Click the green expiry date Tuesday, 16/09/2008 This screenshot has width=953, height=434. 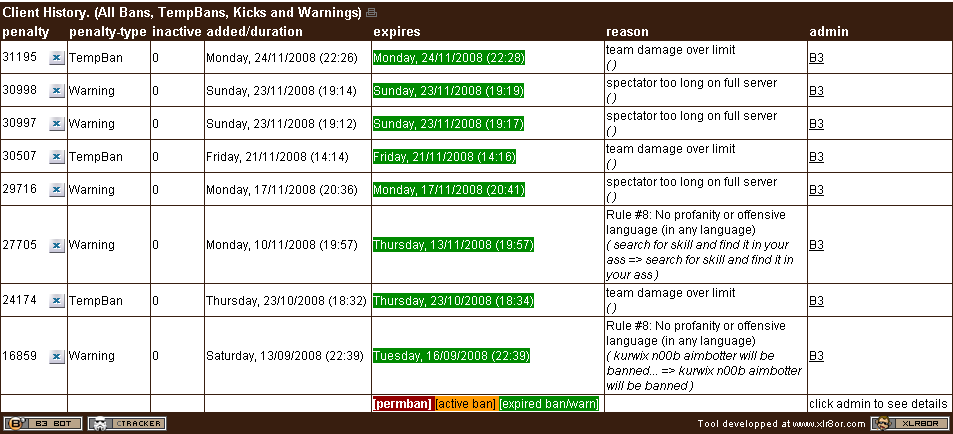click(451, 356)
